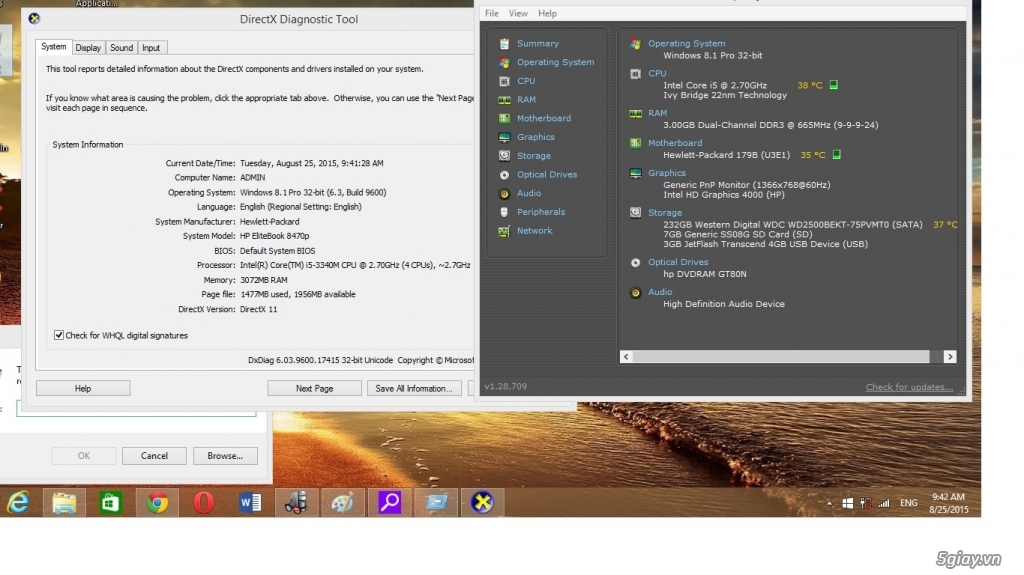Toggle Check for WHQL digital signatures

(59, 335)
